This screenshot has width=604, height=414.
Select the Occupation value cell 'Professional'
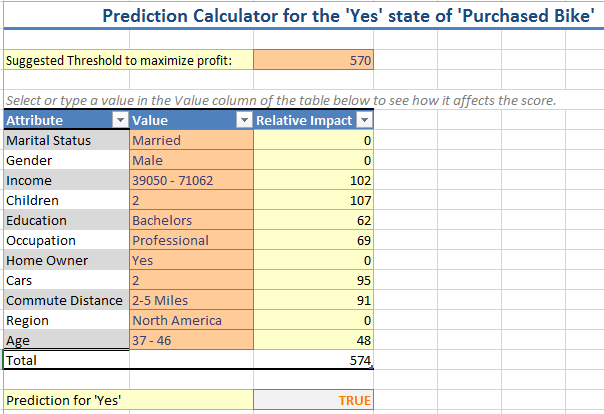pos(191,240)
